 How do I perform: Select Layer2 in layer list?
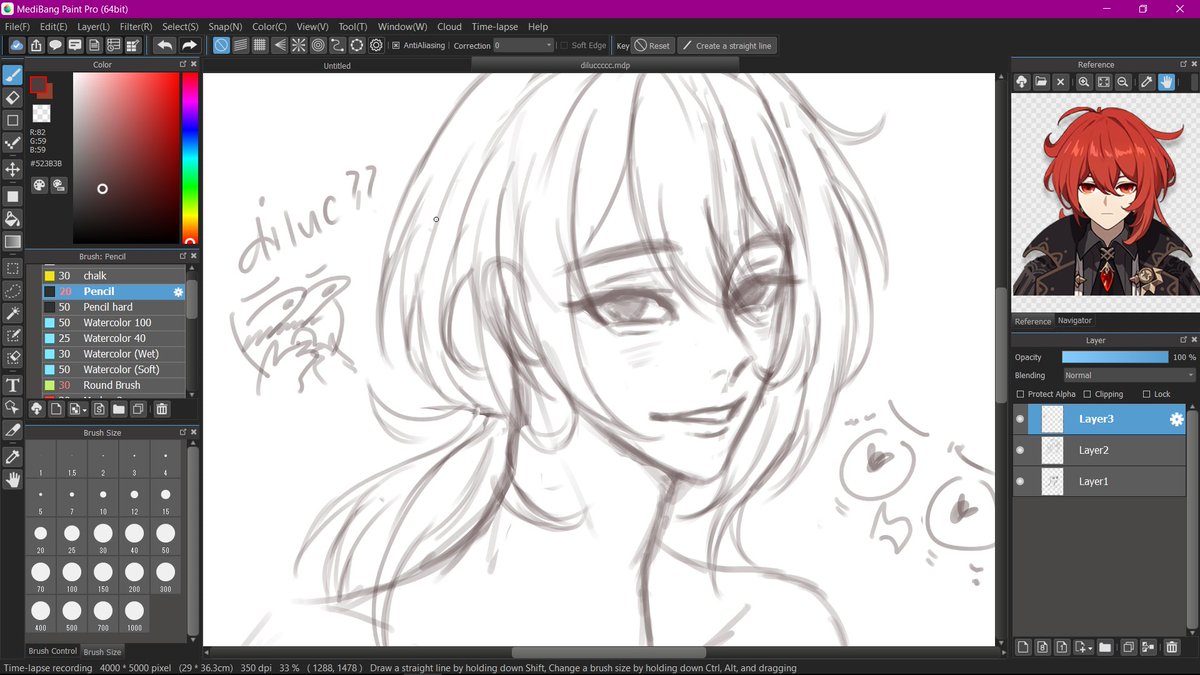point(1100,450)
